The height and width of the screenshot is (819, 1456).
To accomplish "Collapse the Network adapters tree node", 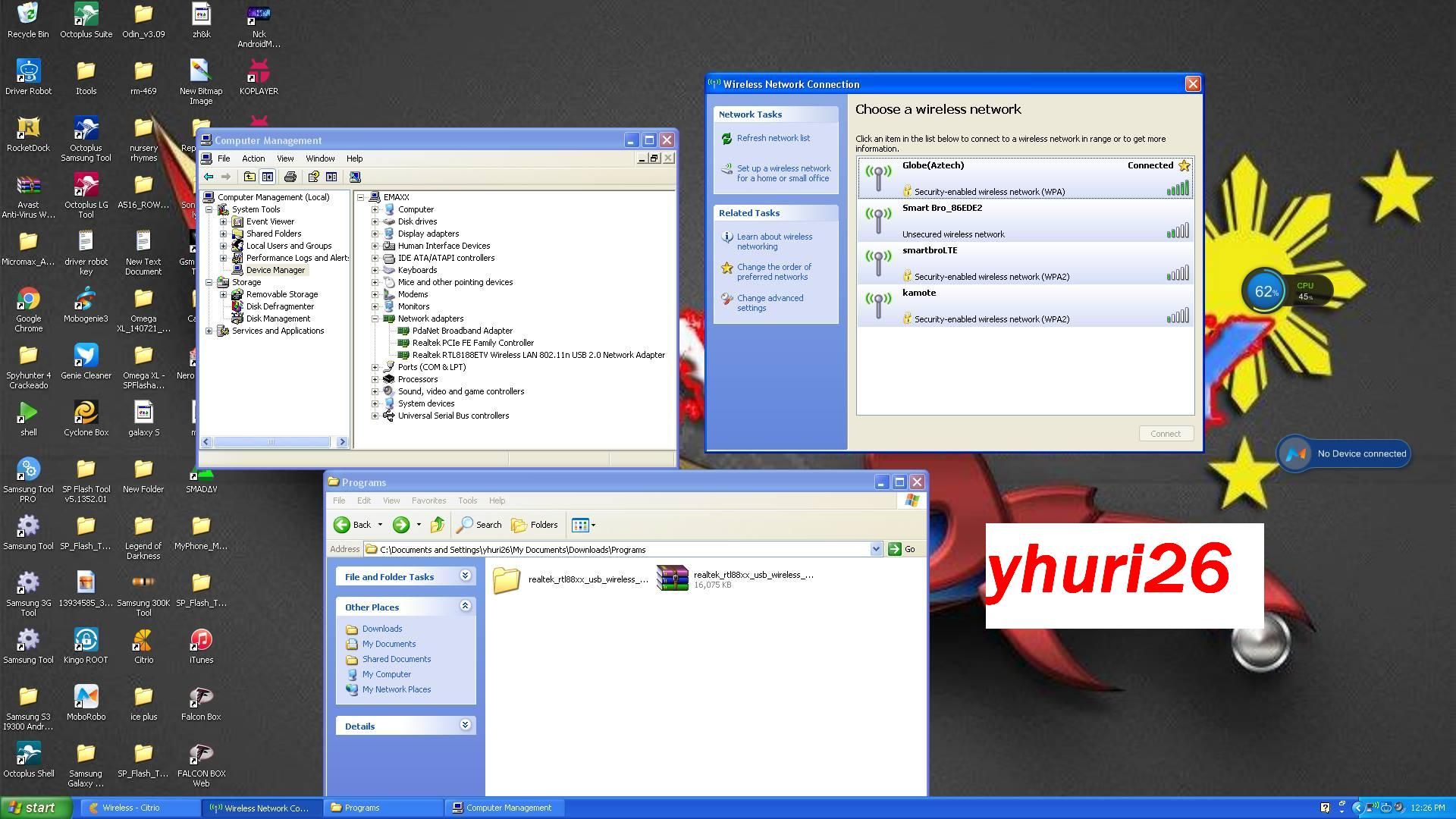I will click(x=375, y=318).
